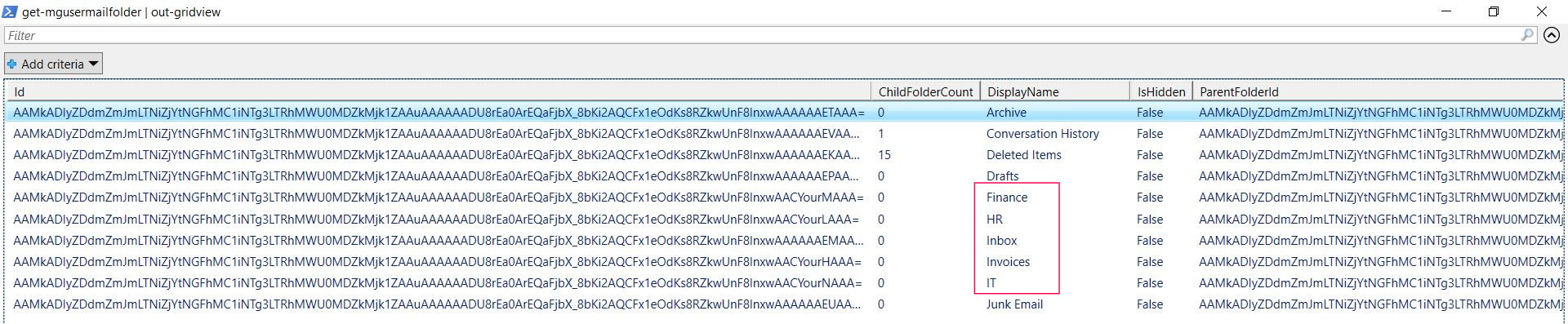The width and height of the screenshot is (1568, 324).
Task: Collapse the criteria panel with chevron button
Action: pyautogui.click(x=1552, y=35)
